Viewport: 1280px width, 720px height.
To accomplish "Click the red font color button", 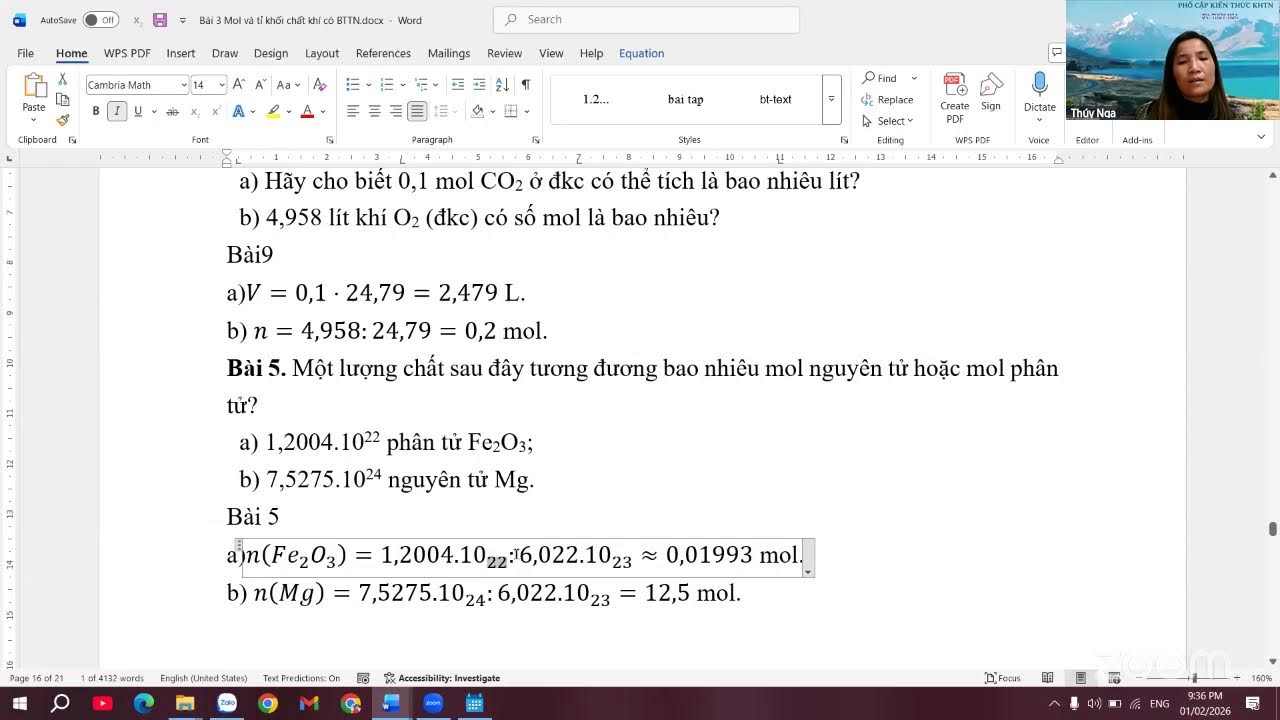I will click(307, 111).
